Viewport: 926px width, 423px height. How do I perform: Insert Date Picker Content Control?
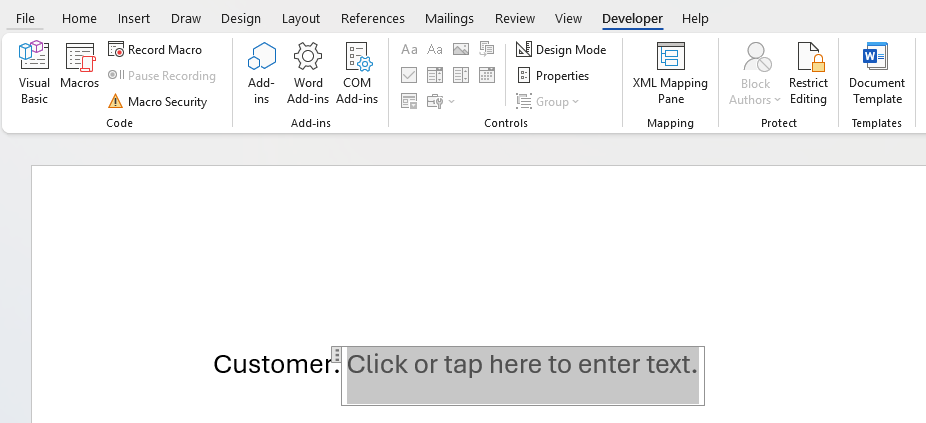click(487, 75)
